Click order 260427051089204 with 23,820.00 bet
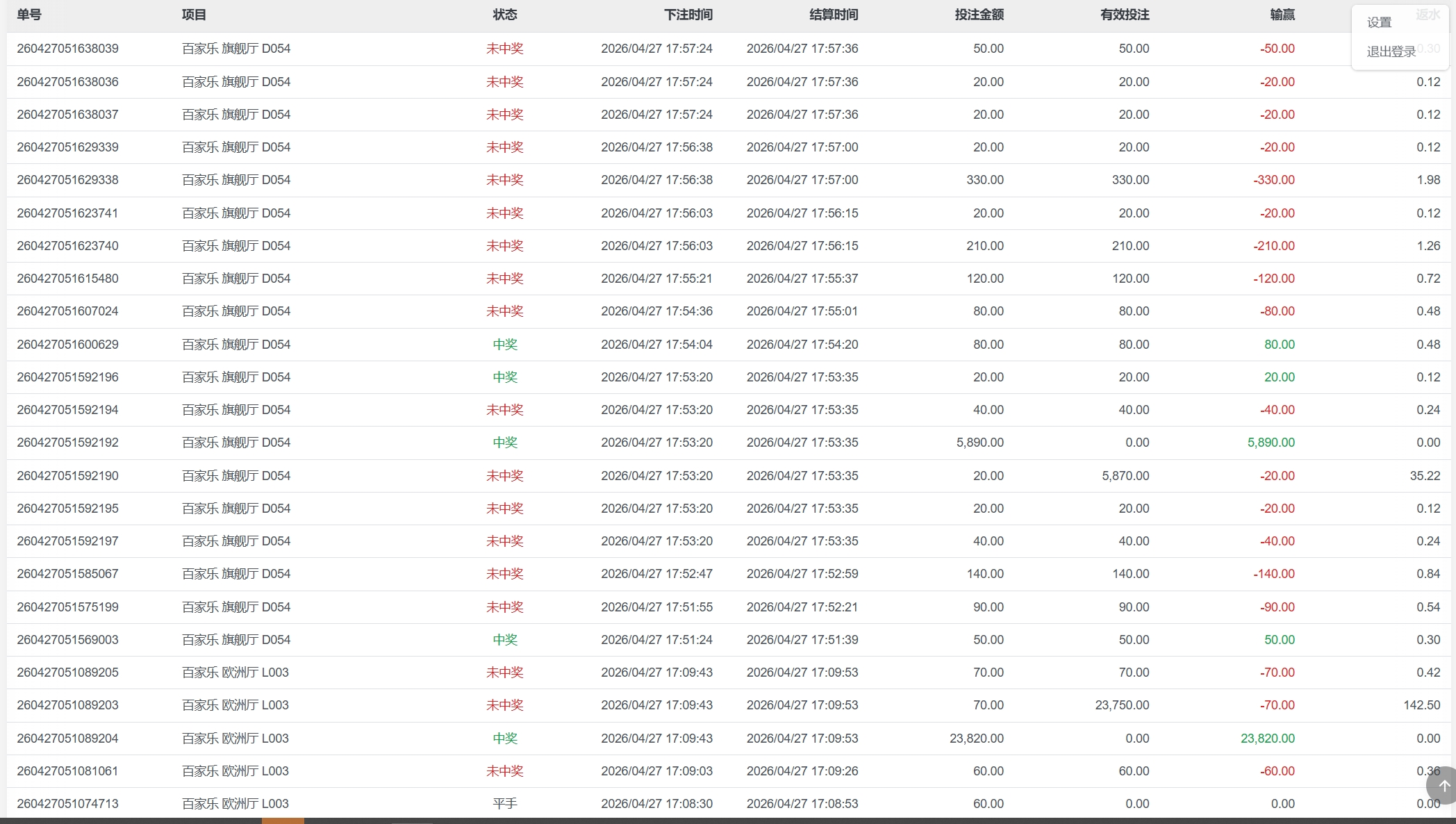 [67, 739]
